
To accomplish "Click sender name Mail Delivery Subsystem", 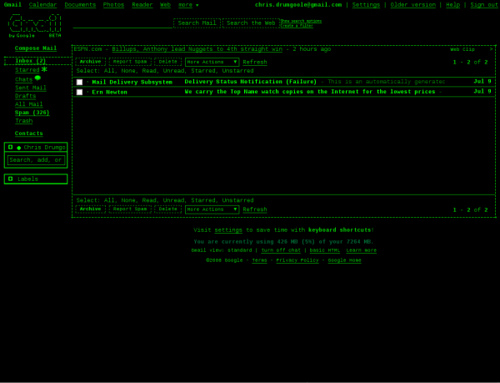I will point(132,82).
